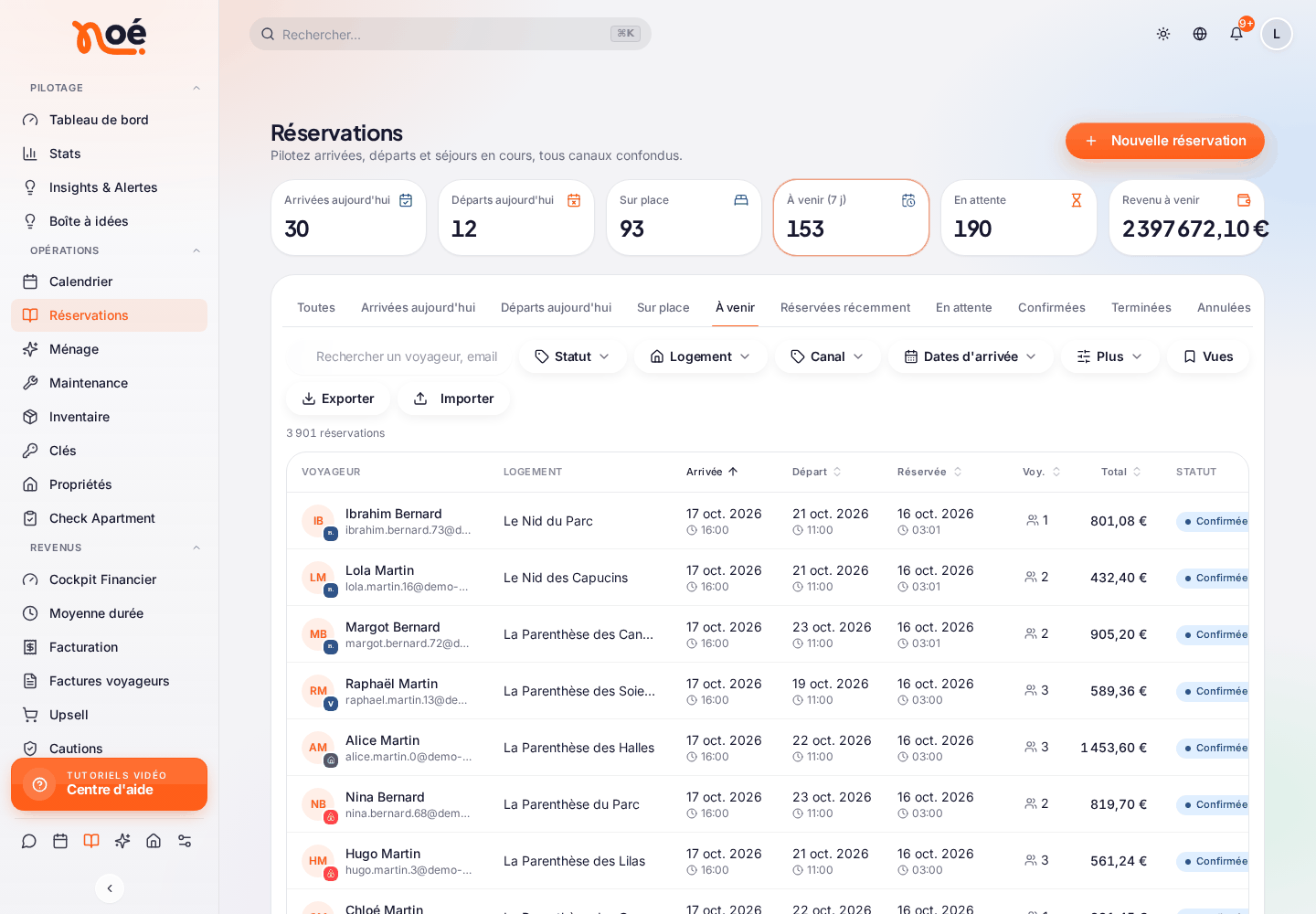The height and width of the screenshot is (914, 1316).
Task: Focus the voyageur search field
Action: 399,356
